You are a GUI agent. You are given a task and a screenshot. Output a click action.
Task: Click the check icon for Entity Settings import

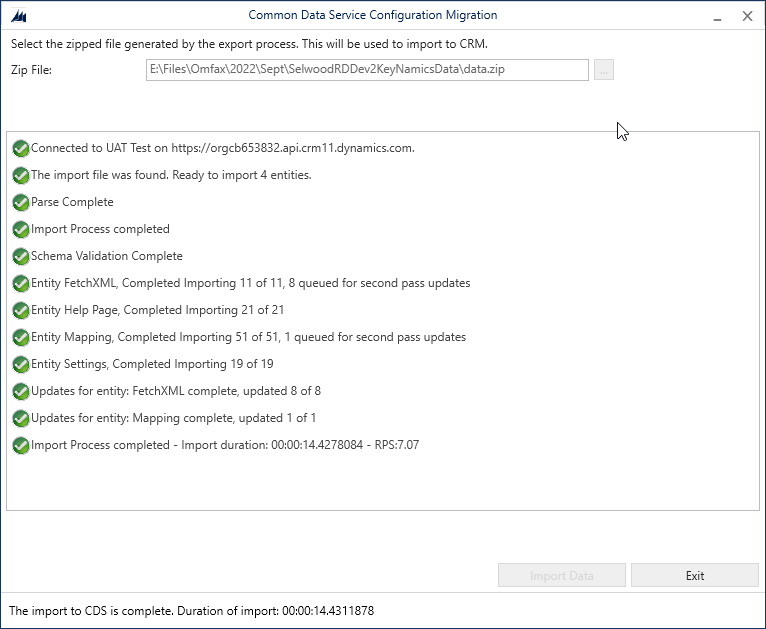click(x=21, y=364)
